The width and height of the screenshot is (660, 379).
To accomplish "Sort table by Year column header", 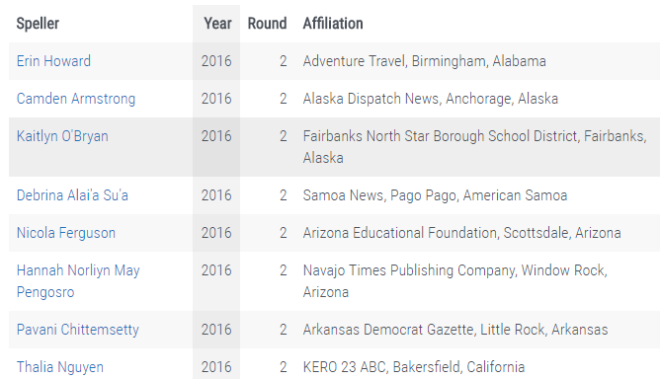I will click(x=218, y=24).
